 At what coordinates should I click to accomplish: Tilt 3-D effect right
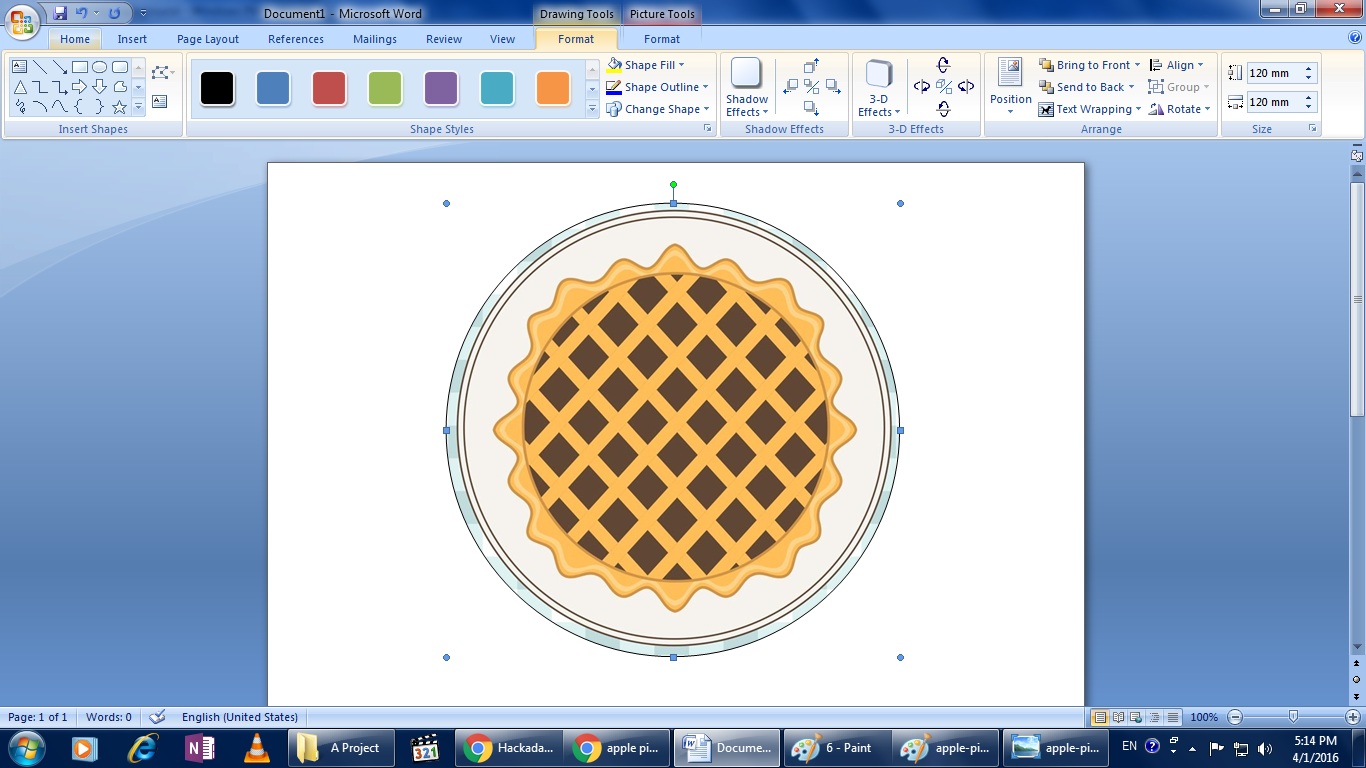965,87
